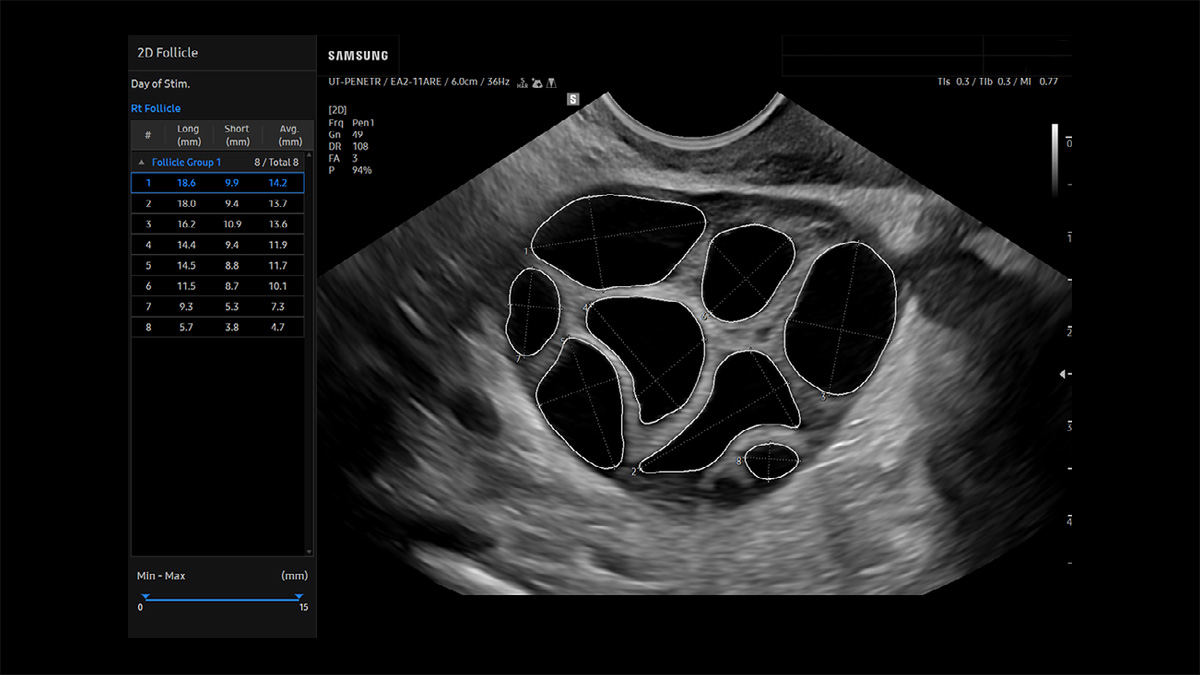The height and width of the screenshot is (675, 1200).
Task: Click the traced follicle labeled 1 on ultrasound
Action: tap(616, 240)
